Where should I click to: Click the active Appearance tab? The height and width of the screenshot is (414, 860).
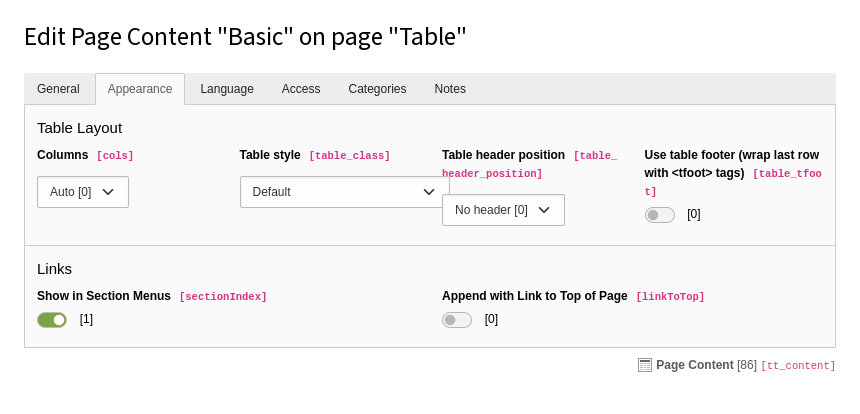140,89
